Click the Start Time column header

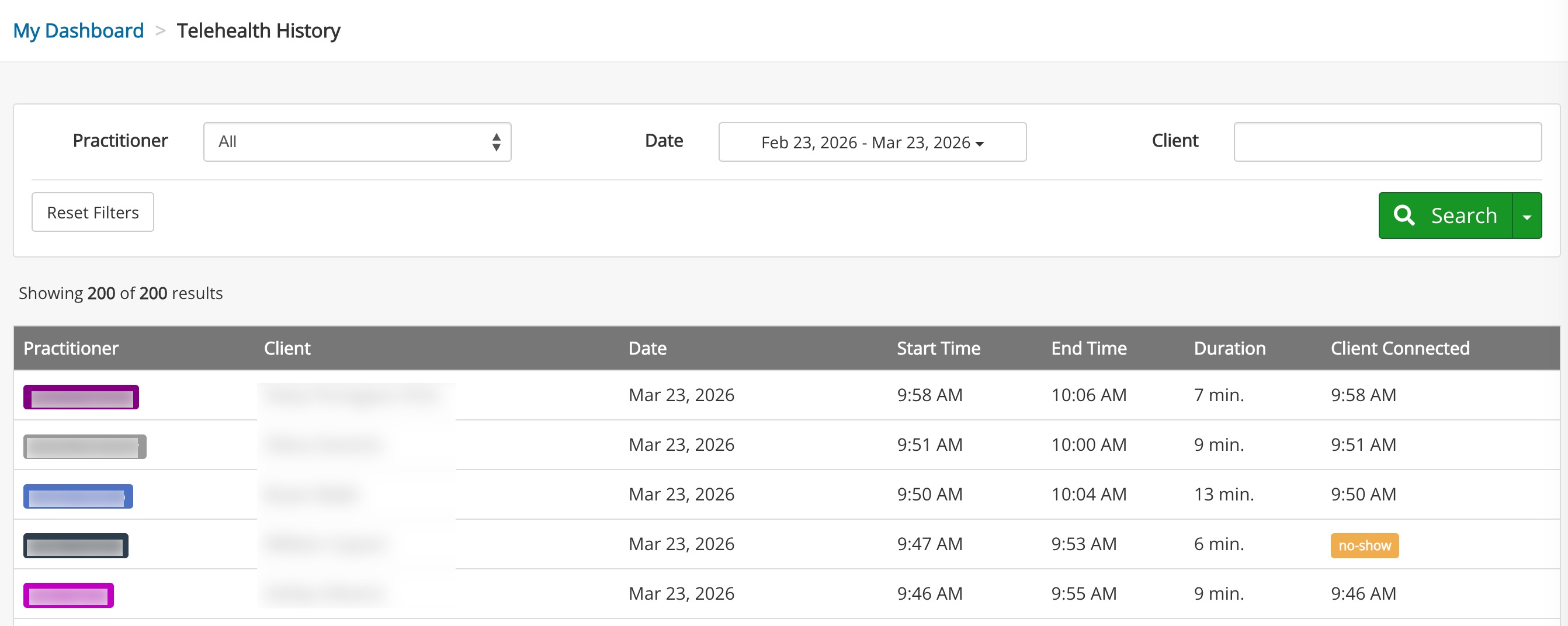(x=938, y=349)
